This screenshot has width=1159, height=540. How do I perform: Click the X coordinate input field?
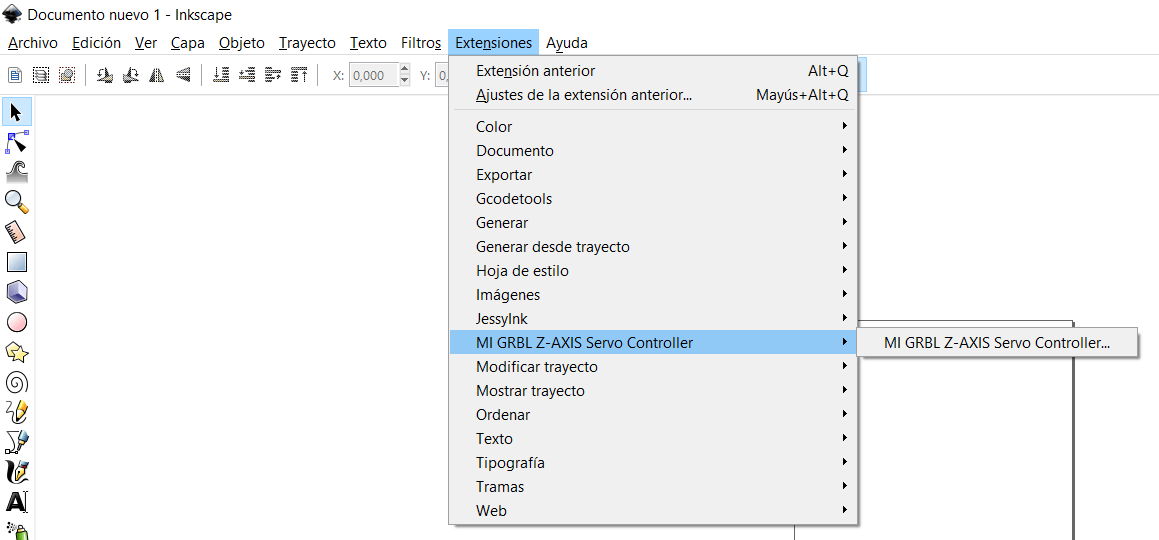pos(373,75)
